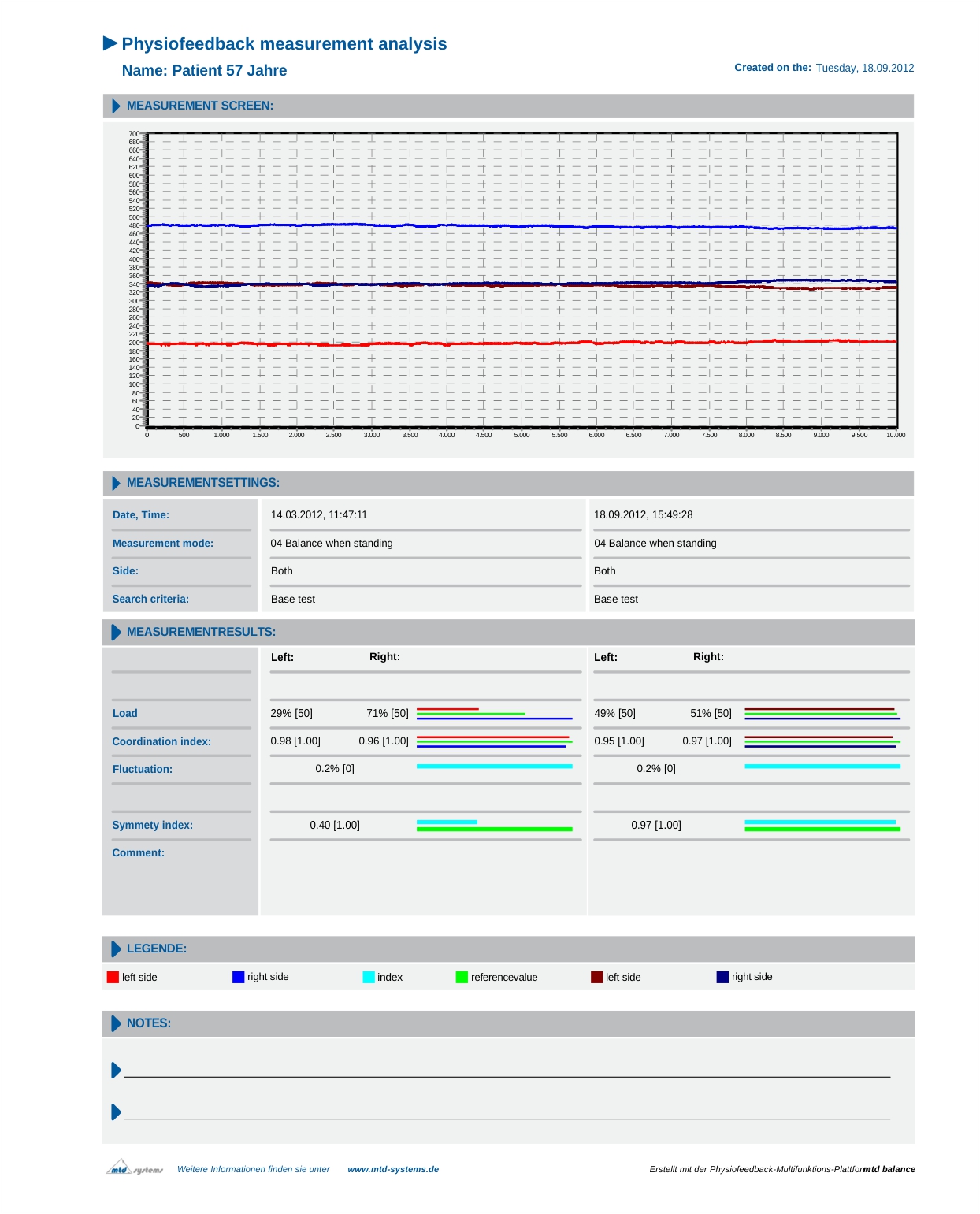Image resolution: width=980 pixels, height=1214 pixels.
Task: Click the '5.000' tick on the chart x-axis
Action: tap(522, 435)
